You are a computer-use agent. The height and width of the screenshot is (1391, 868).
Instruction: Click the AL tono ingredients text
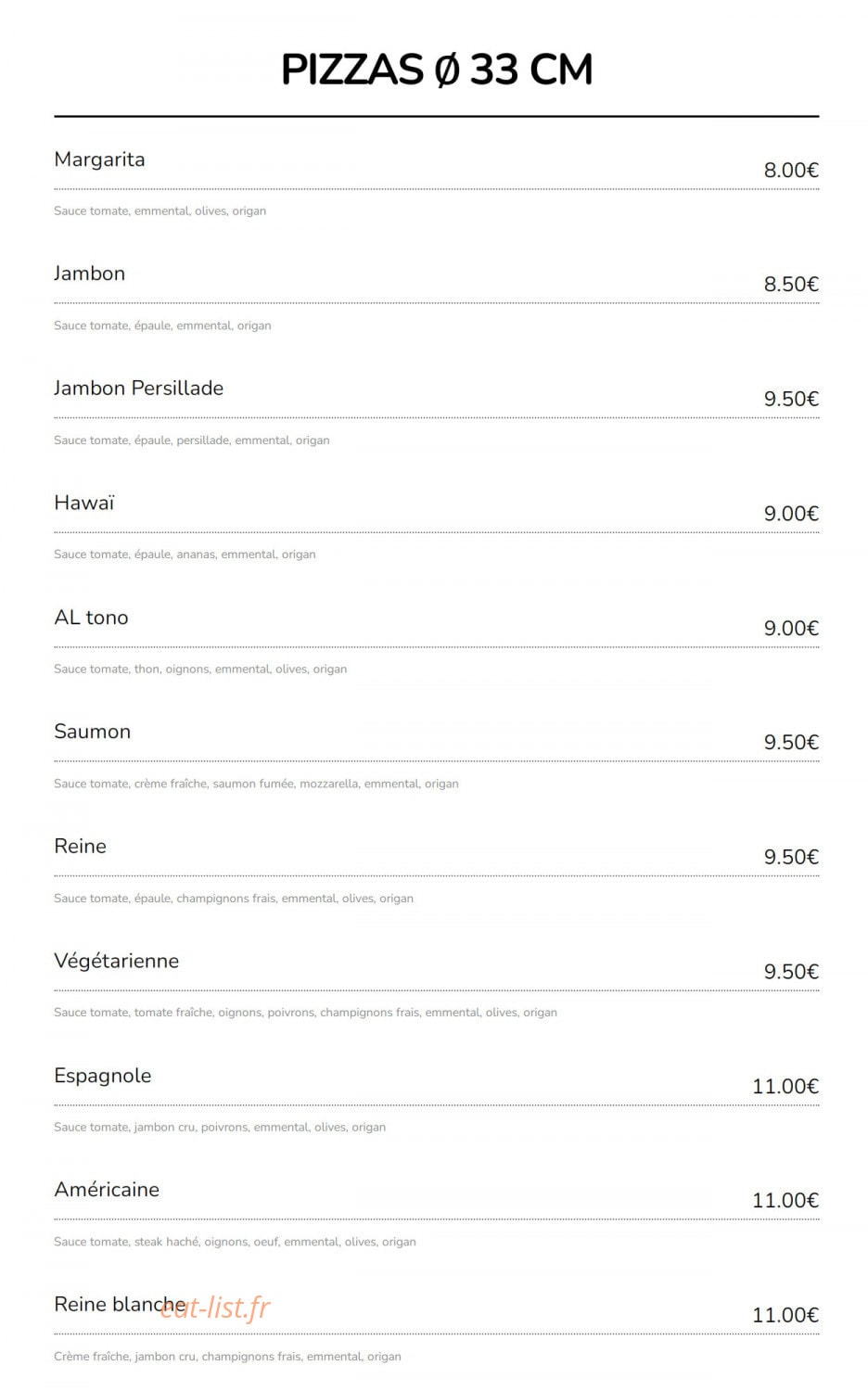pos(200,669)
